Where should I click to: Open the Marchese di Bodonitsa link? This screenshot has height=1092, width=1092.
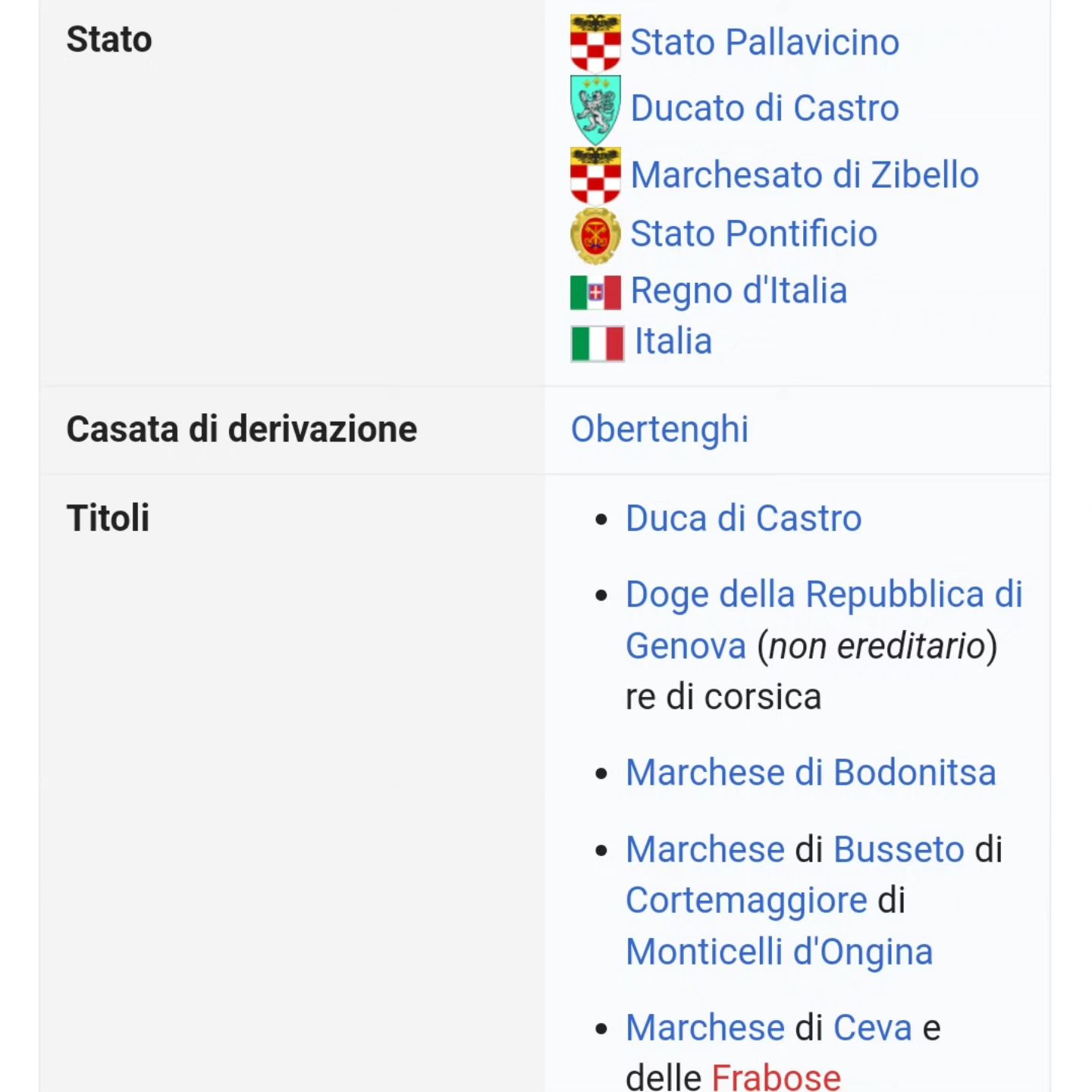(811, 773)
